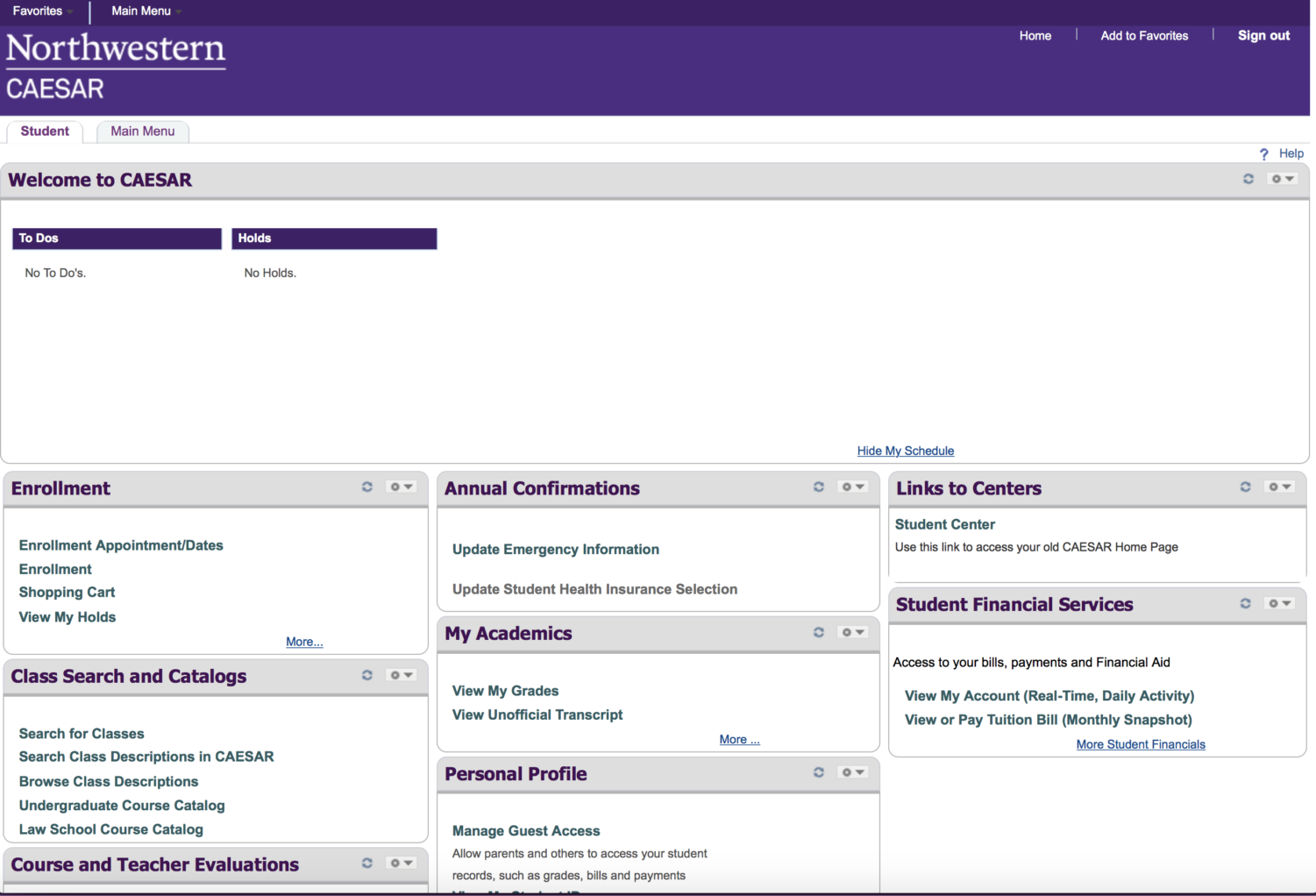Refresh the Personal Profile pagelet
Screen dimensions: 1316x896
819,772
